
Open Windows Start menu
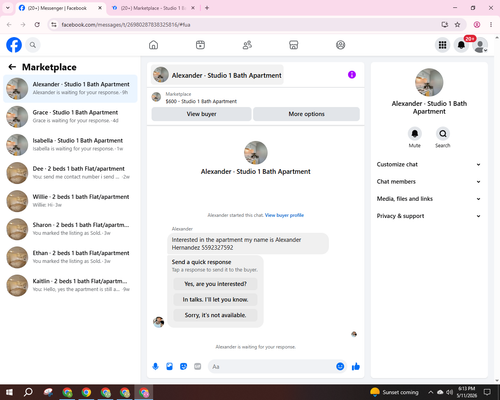[9, 392]
